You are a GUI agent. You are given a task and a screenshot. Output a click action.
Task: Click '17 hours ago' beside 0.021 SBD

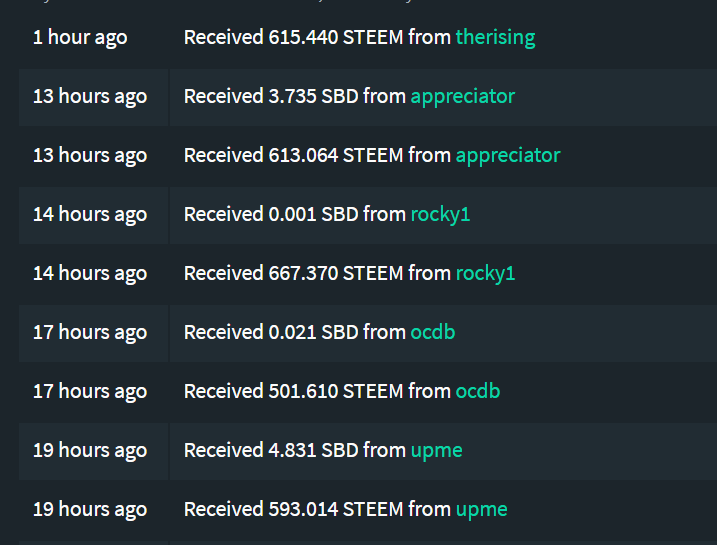click(90, 332)
